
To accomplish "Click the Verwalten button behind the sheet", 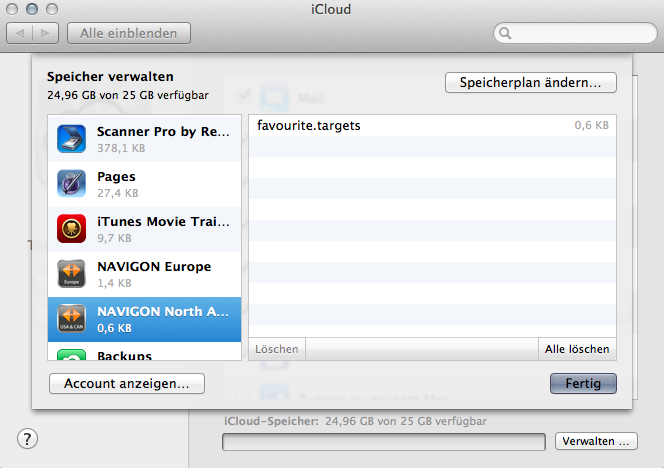I will coord(596,441).
